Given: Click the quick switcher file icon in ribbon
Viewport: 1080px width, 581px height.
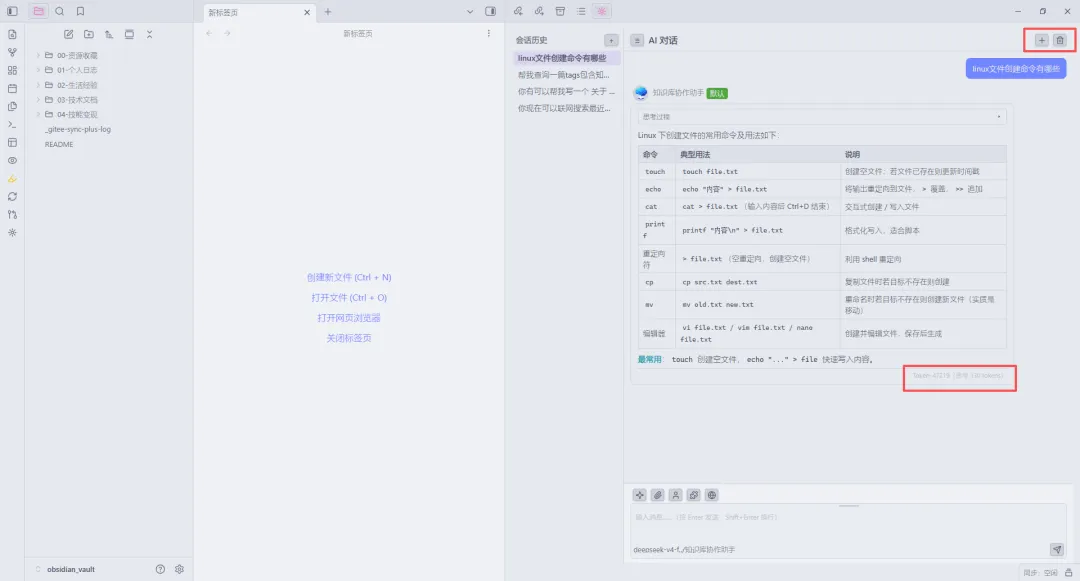Looking at the screenshot, I should tap(12, 34).
